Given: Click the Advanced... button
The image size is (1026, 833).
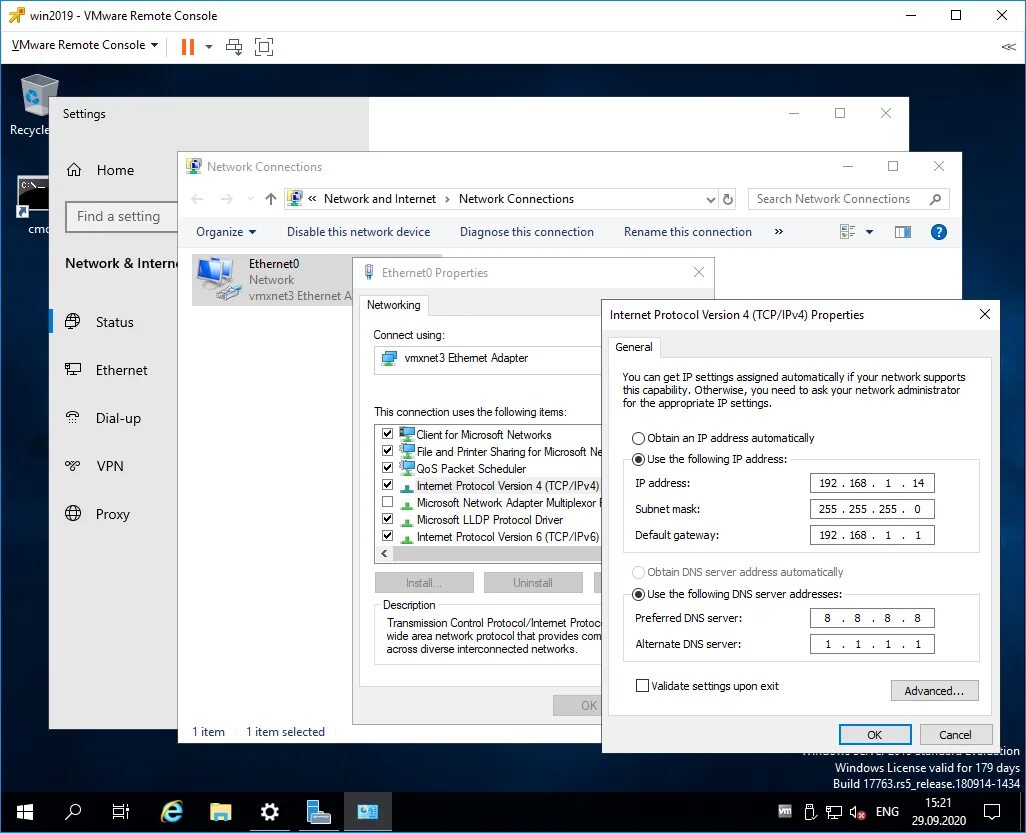Looking at the screenshot, I should coord(934,691).
